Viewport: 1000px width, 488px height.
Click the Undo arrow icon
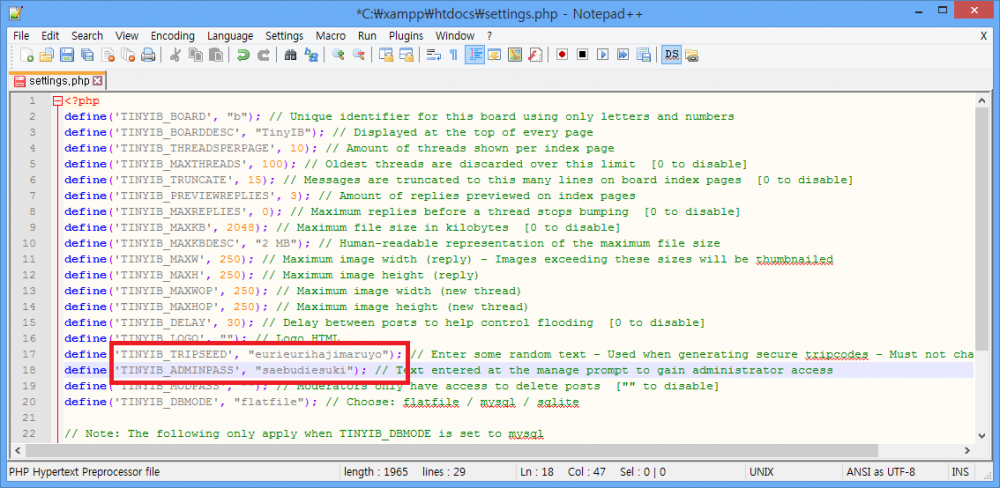point(243,55)
